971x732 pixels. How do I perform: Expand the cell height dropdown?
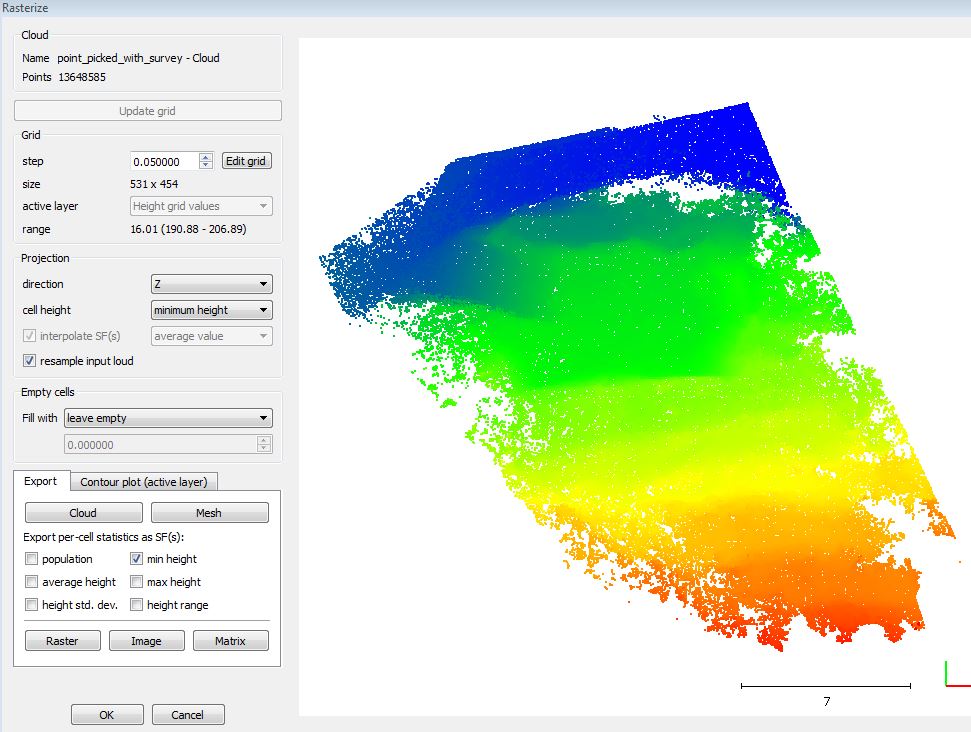211,310
